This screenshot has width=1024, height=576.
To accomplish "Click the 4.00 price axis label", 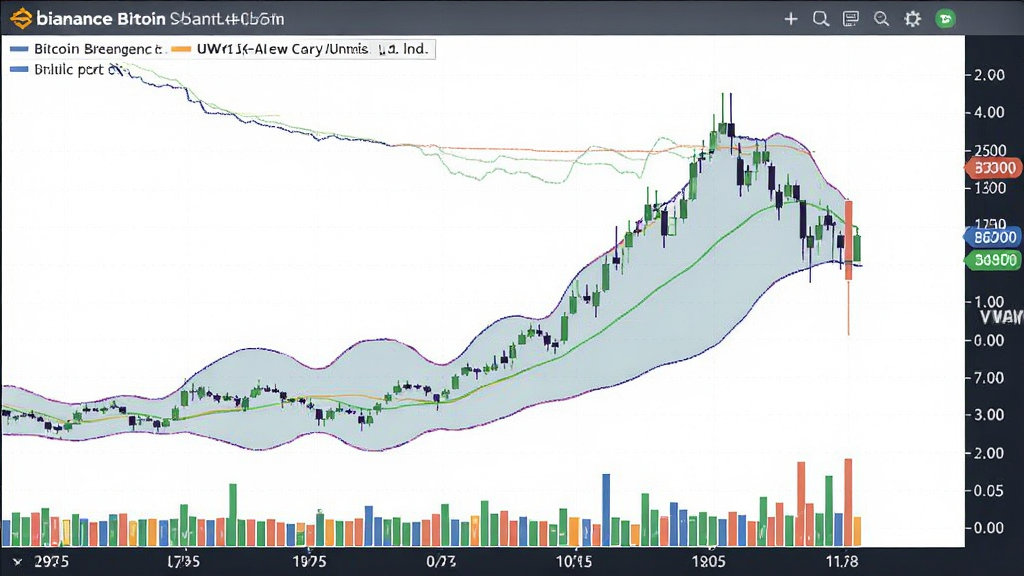I will coord(989,112).
